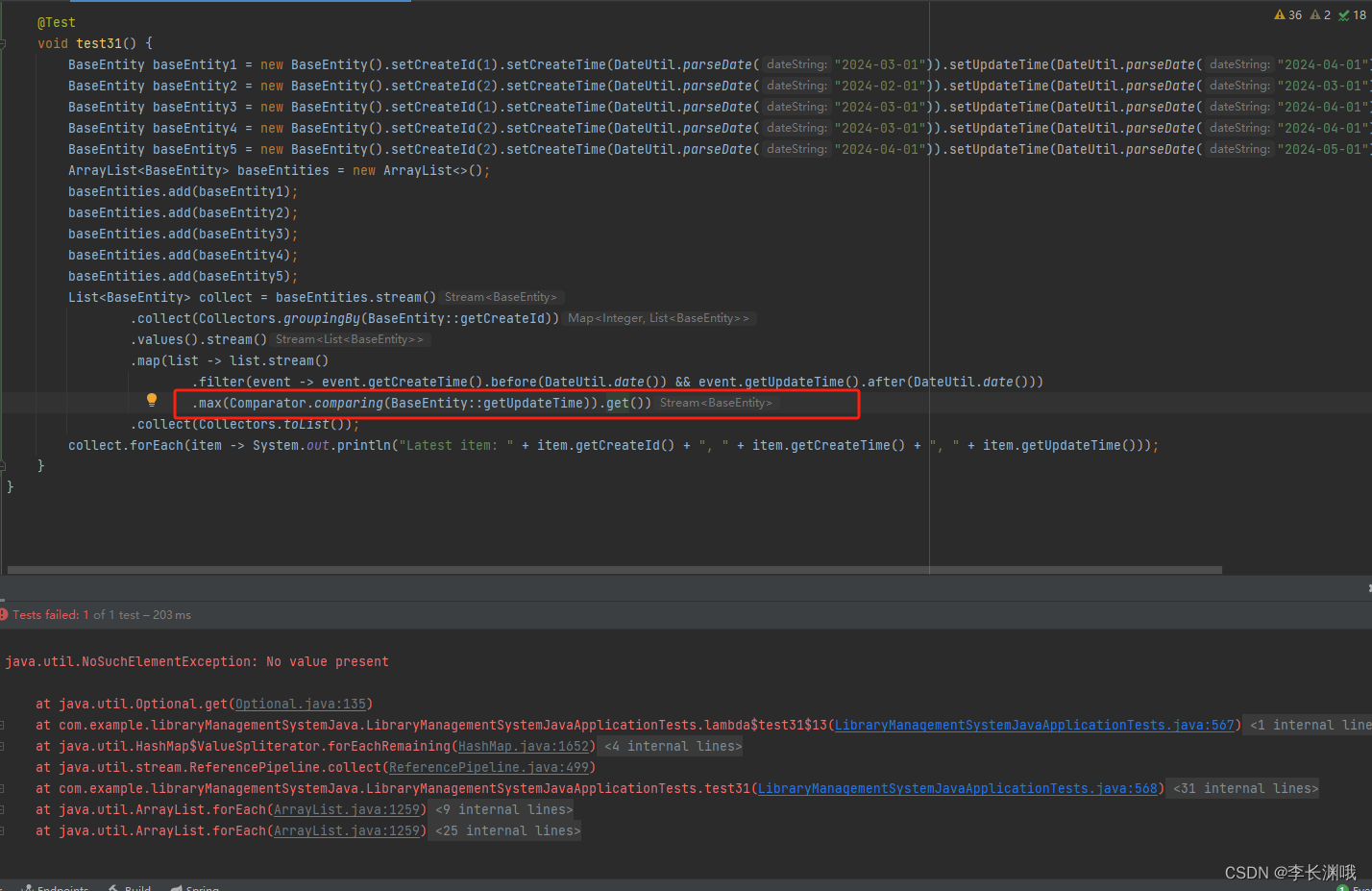Click 'Comparator.comparing' in the .max line
The height and width of the screenshot is (891, 1372).
pos(306,403)
